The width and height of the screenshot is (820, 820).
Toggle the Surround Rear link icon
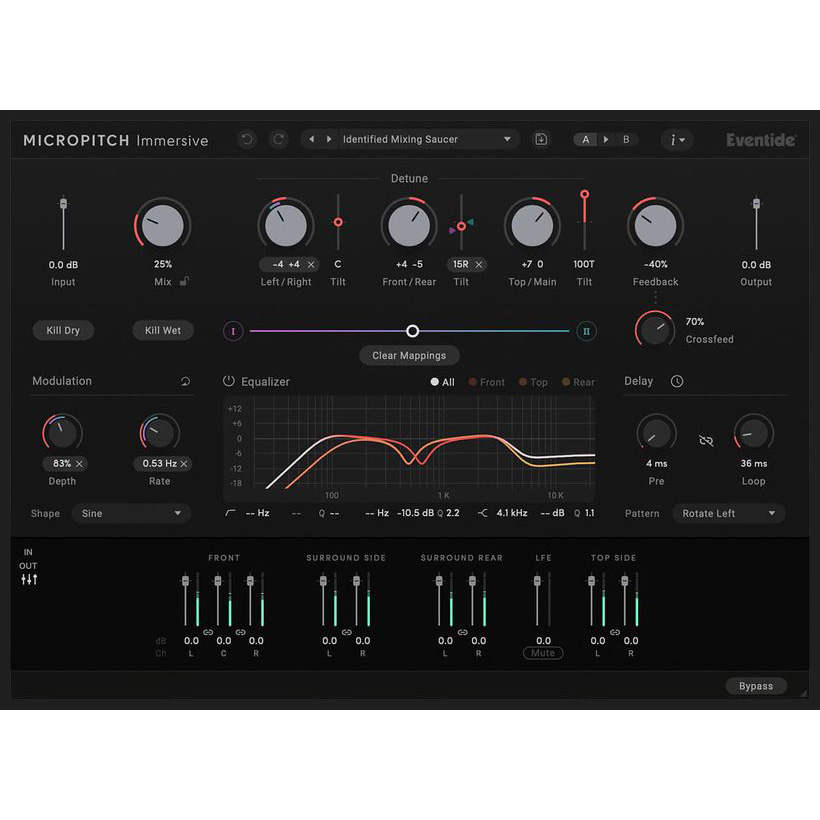coord(462,632)
